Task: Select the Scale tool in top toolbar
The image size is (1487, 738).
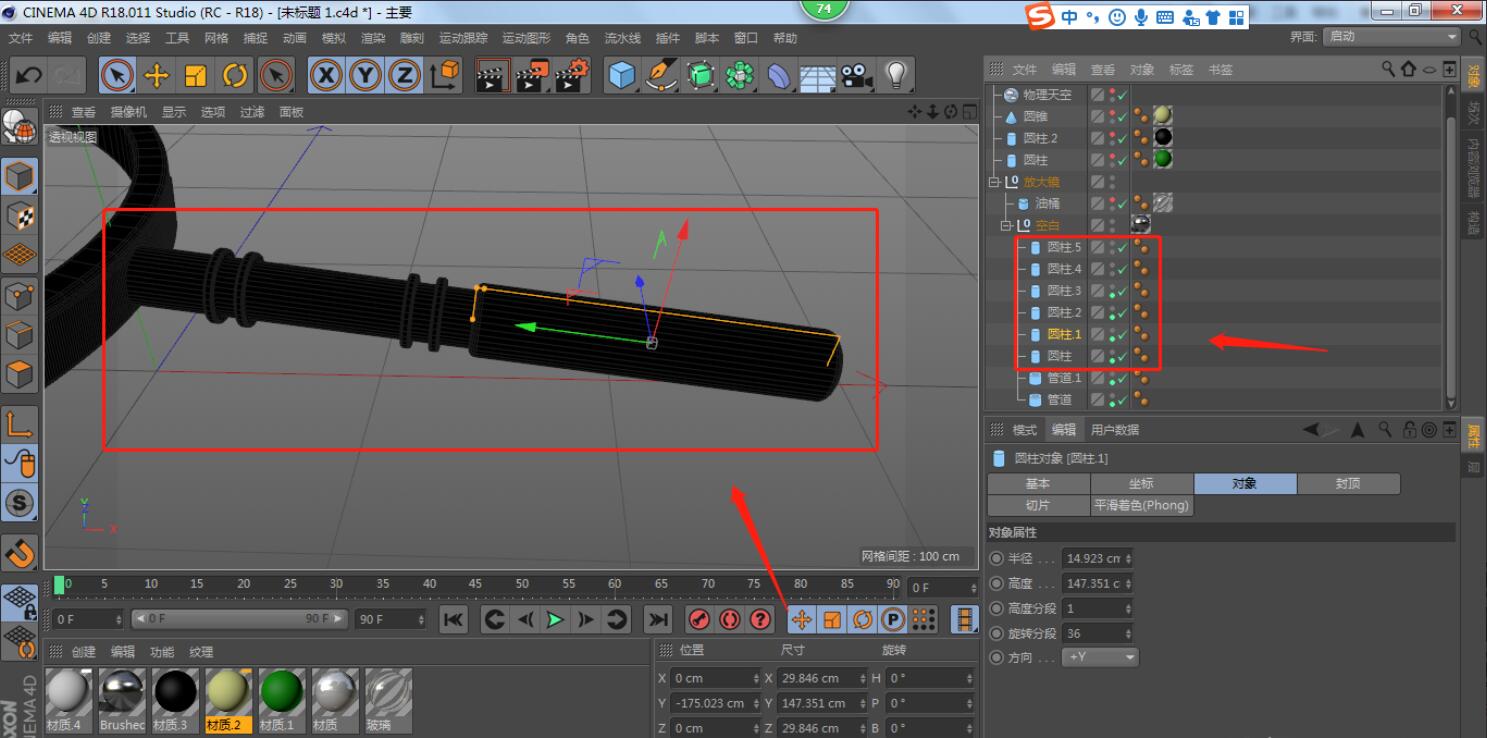Action: pos(195,75)
